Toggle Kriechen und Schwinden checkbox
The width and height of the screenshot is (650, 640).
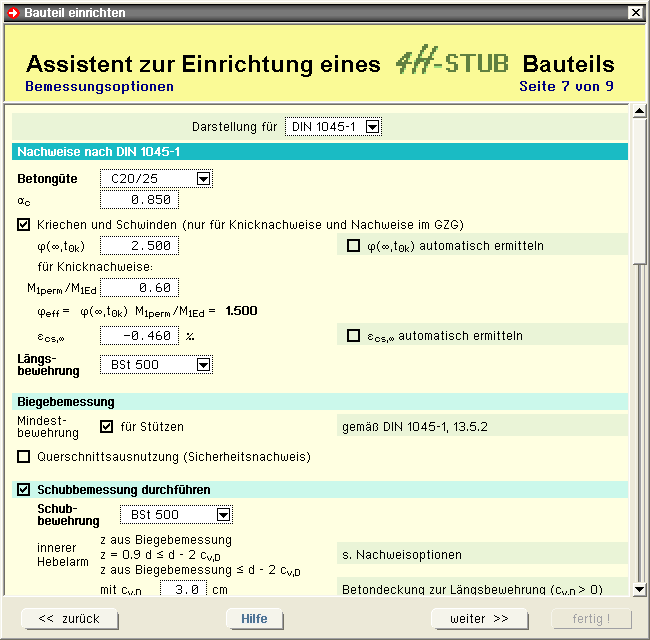click(25, 224)
